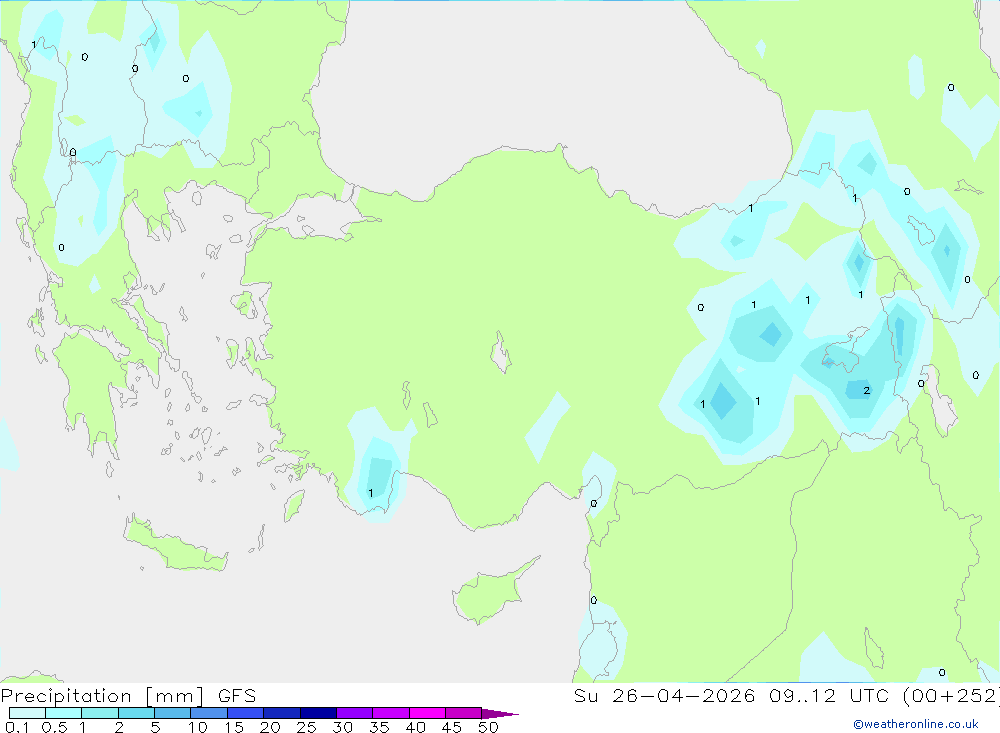
Task: Pick the violet swatch between 30 and 35
Action: click(x=355, y=713)
